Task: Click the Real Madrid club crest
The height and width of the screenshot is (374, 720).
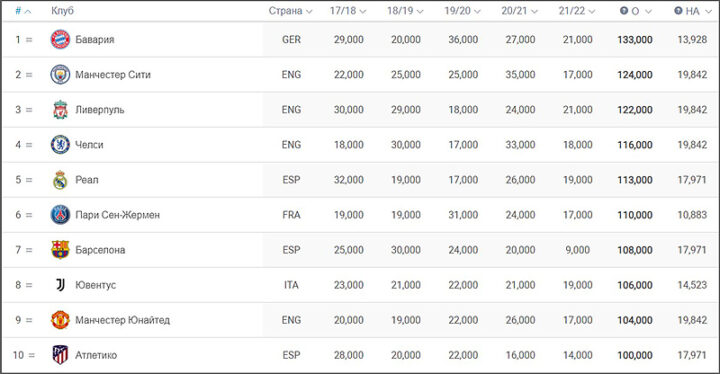Action: pos(60,180)
